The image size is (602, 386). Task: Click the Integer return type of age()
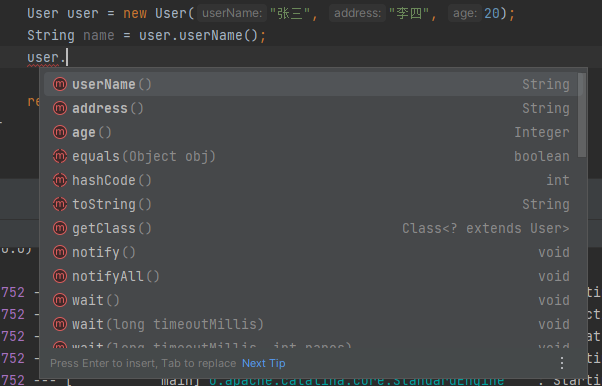tap(542, 133)
